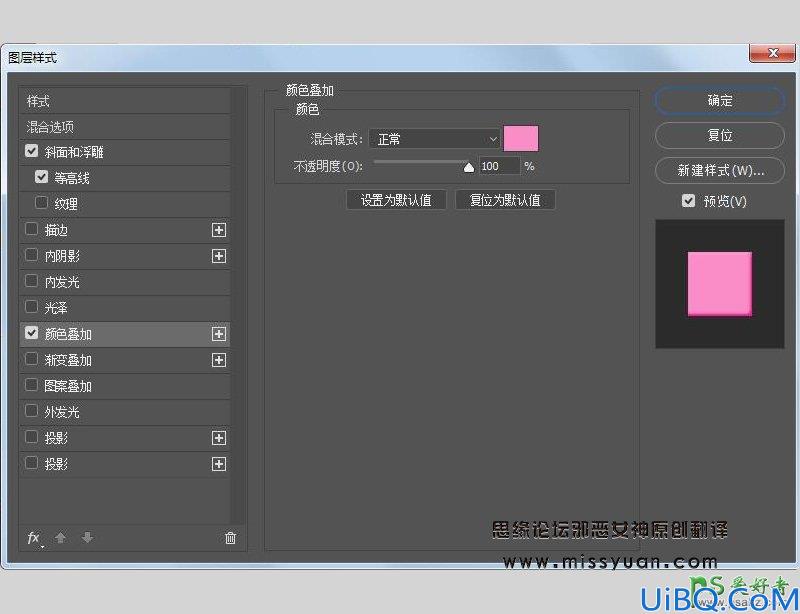The height and width of the screenshot is (614, 800).
Task: Click the 新建样式(W)... button
Action: point(720,170)
